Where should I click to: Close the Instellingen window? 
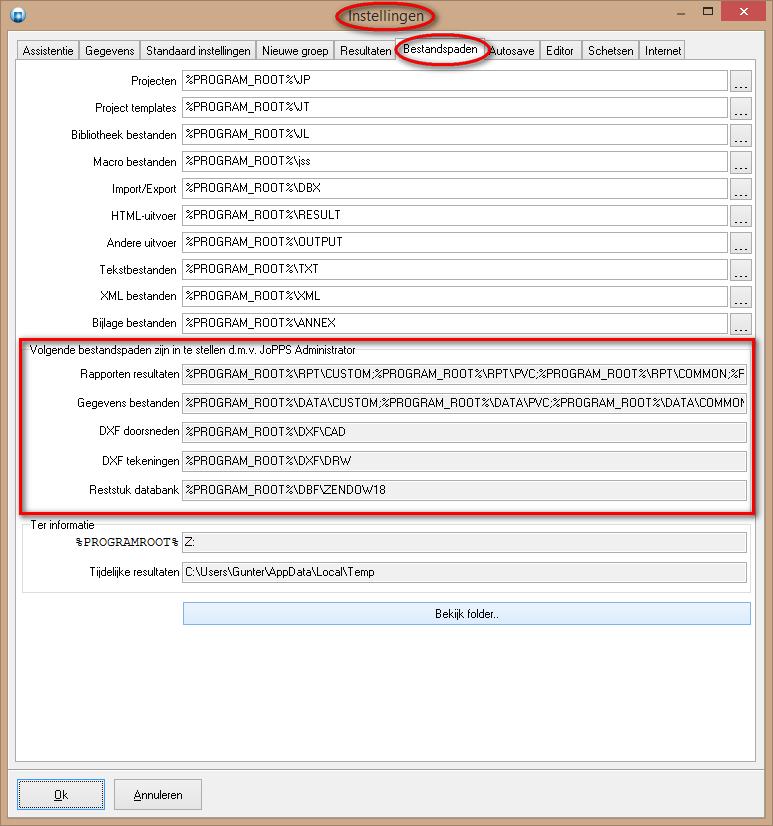pos(743,12)
